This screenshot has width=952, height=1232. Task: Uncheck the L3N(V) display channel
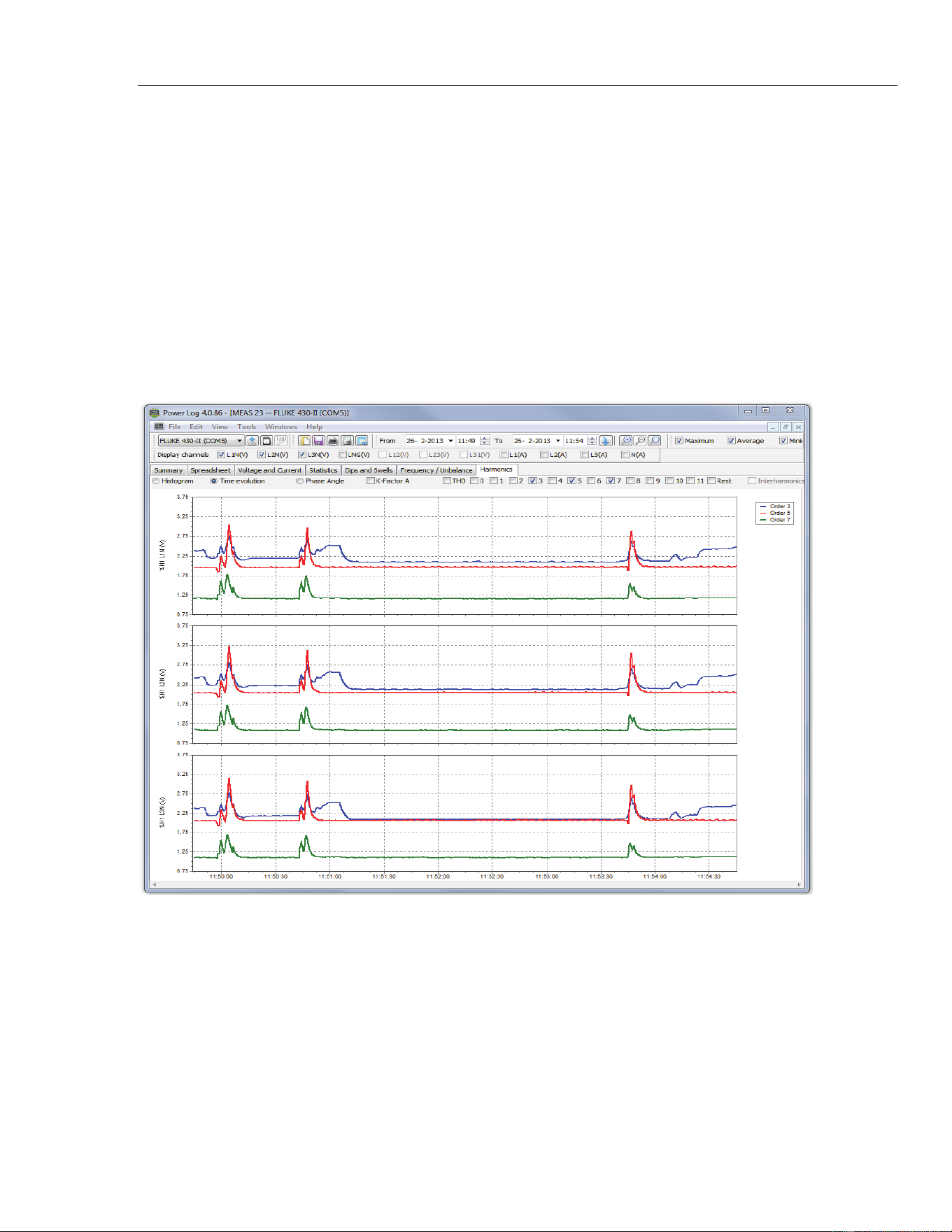pyautogui.click(x=302, y=455)
